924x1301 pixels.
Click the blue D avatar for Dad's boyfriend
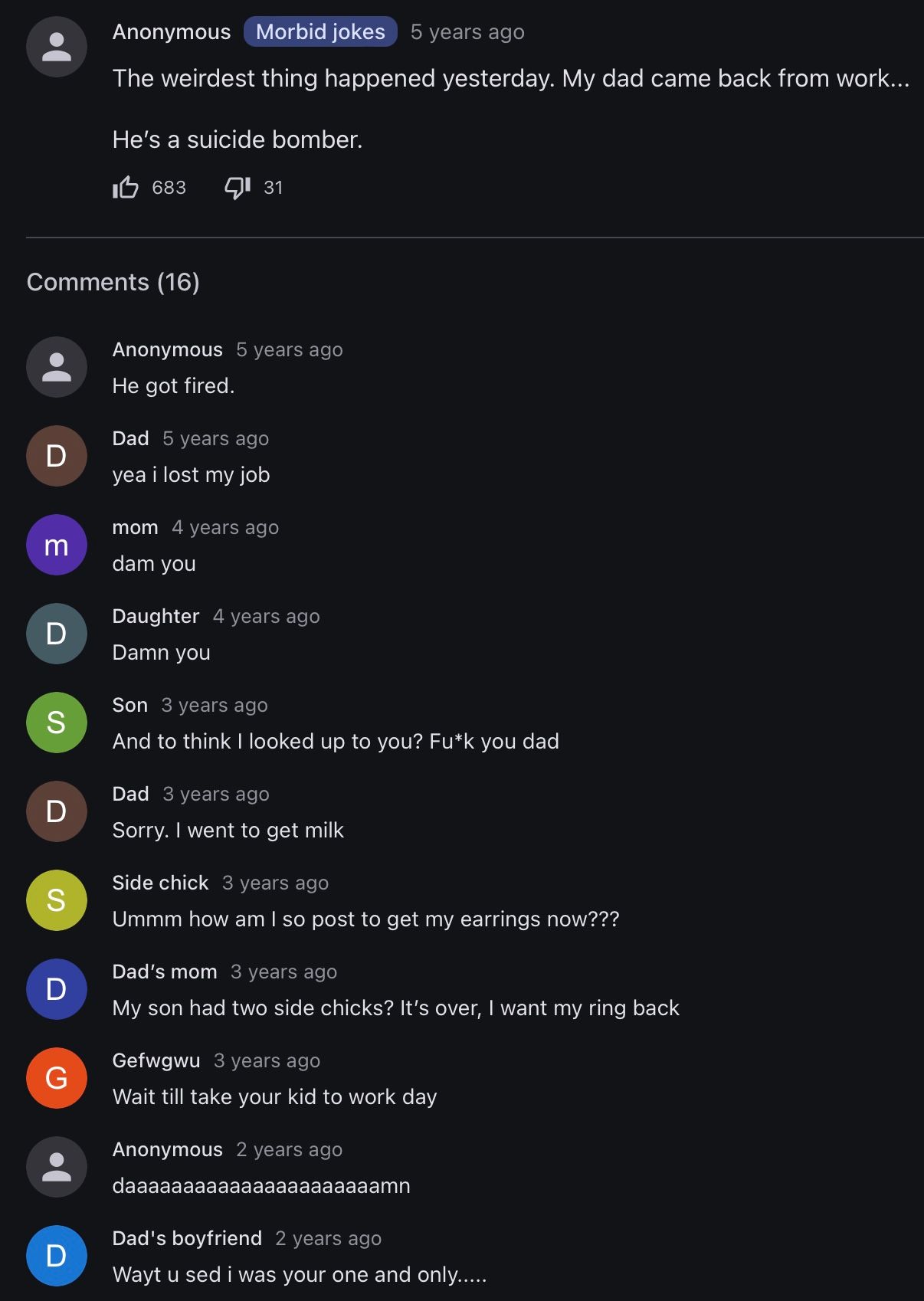pos(57,1256)
